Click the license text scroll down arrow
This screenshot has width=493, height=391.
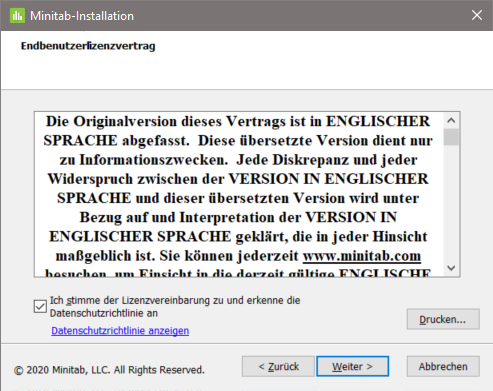[451, 268]
